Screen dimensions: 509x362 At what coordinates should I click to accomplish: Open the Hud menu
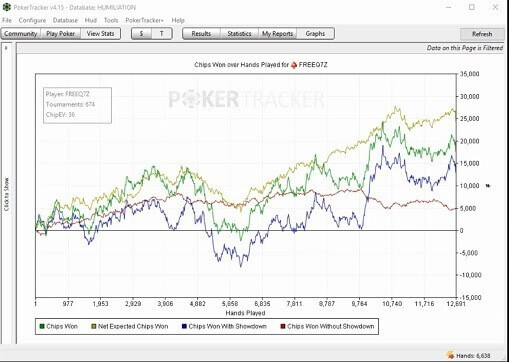tap(91, 20)
